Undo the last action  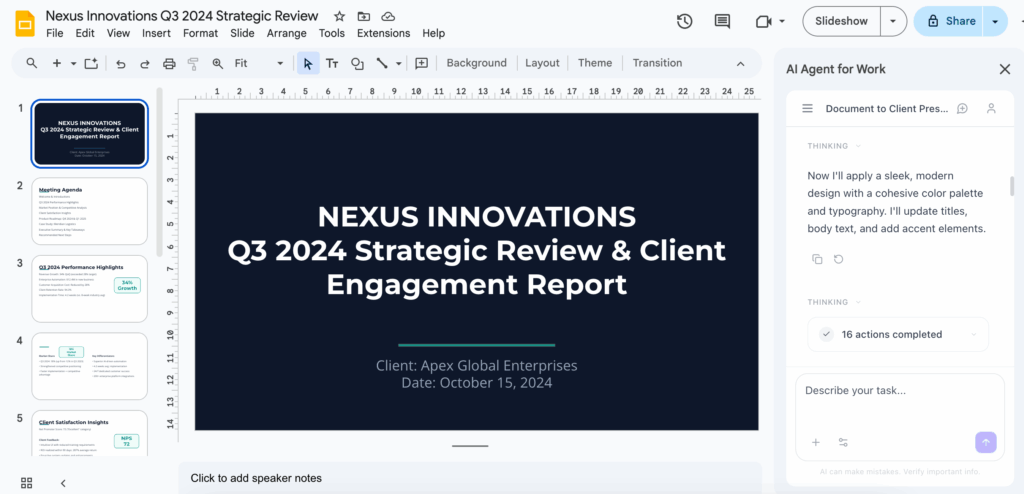(121, 63)
